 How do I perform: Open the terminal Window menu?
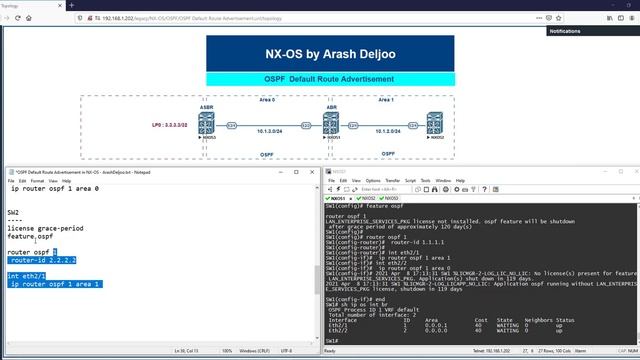coord(443,180)
